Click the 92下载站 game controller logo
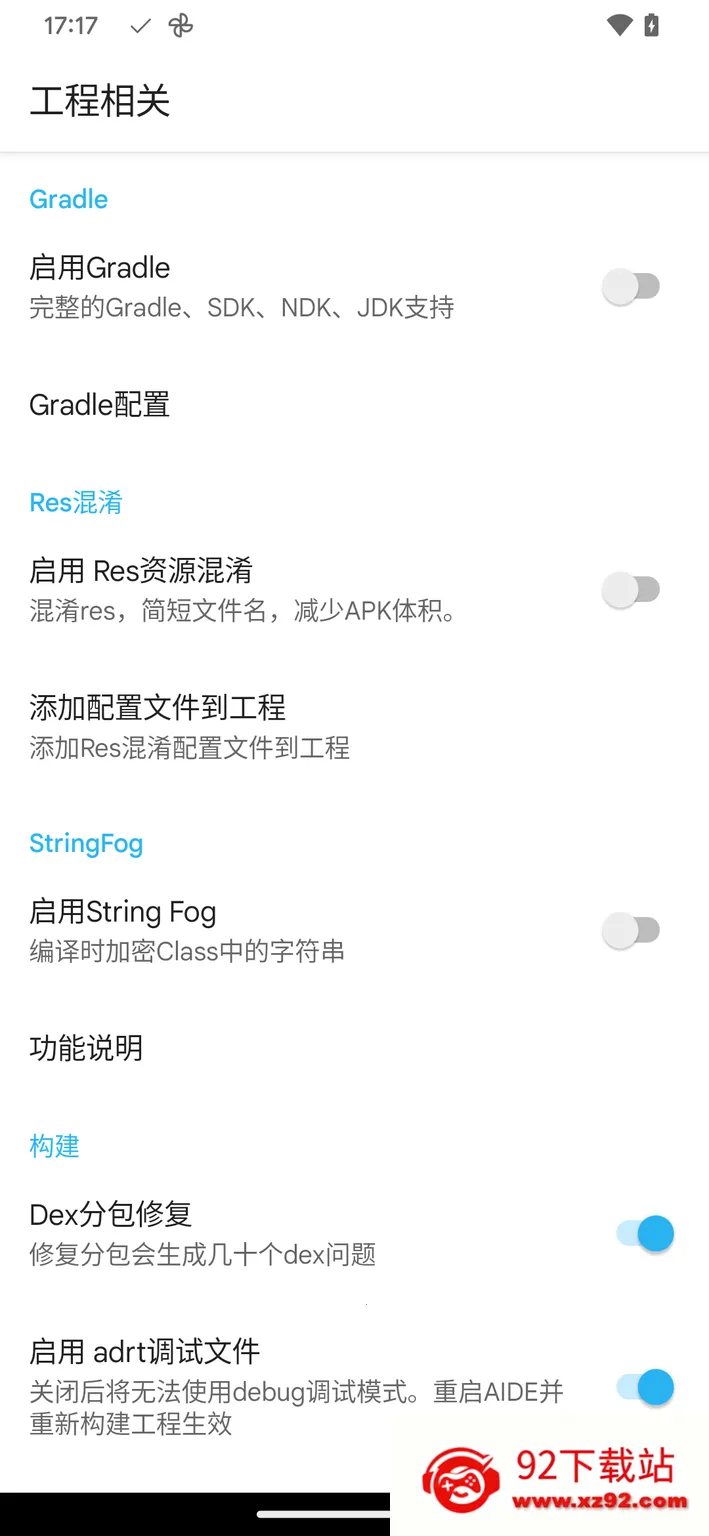The image size is (709, 1536). (x=461, y=1480)
